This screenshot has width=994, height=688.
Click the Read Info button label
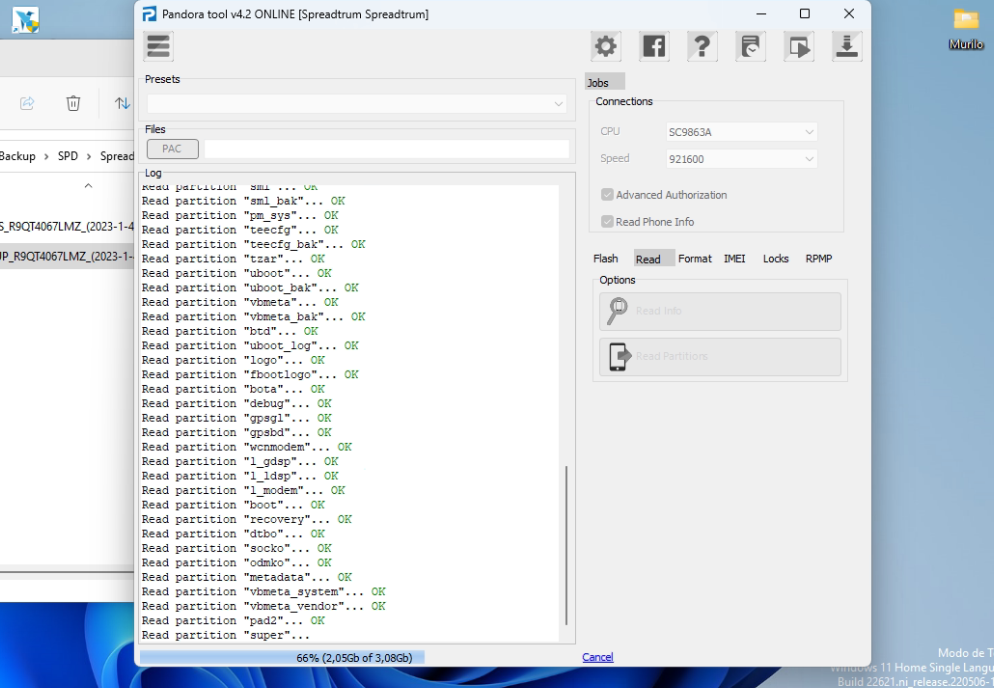(659, 311)
